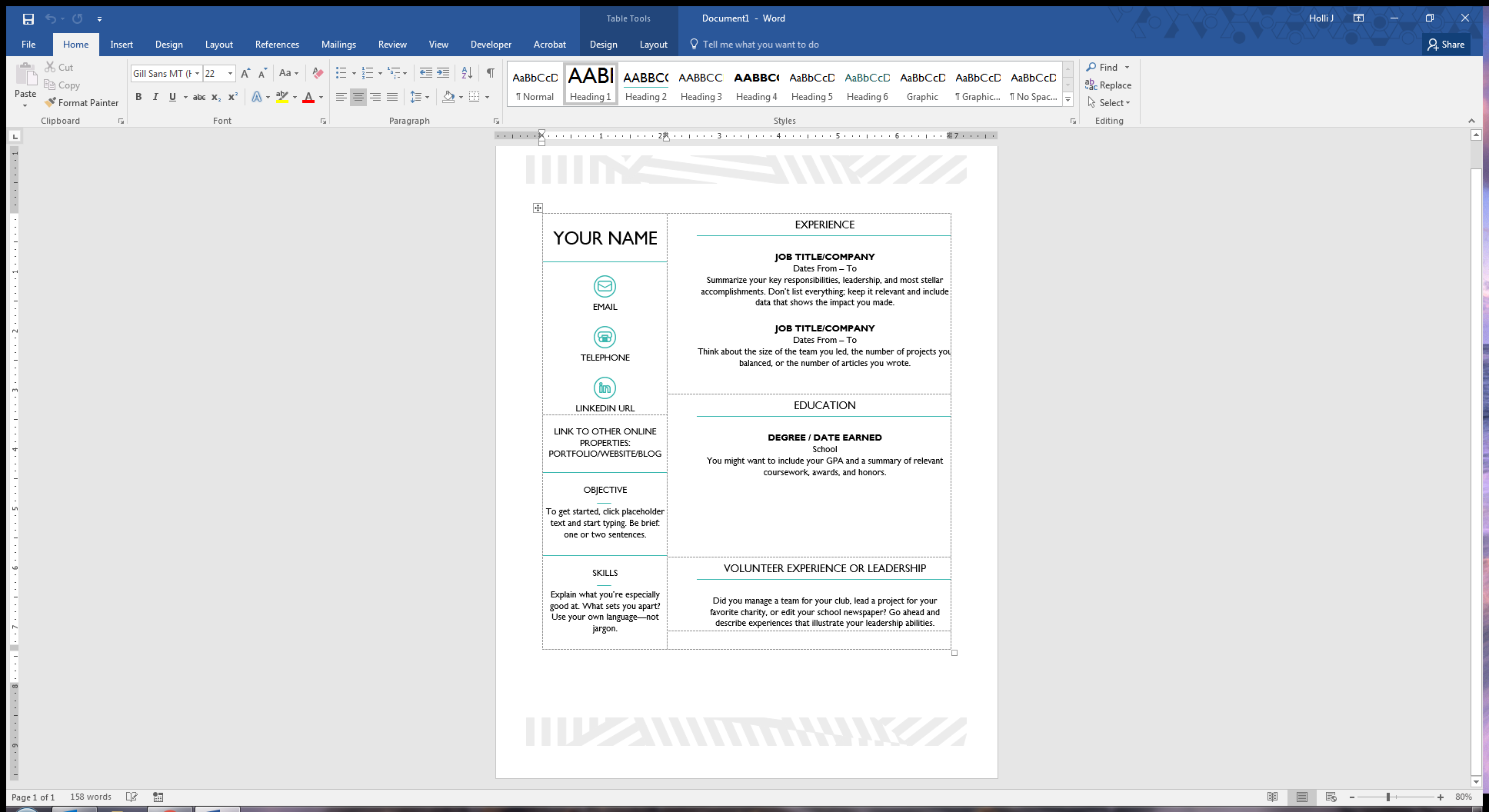Click the Share button

pyautogui.click(x=1446, y=45)
